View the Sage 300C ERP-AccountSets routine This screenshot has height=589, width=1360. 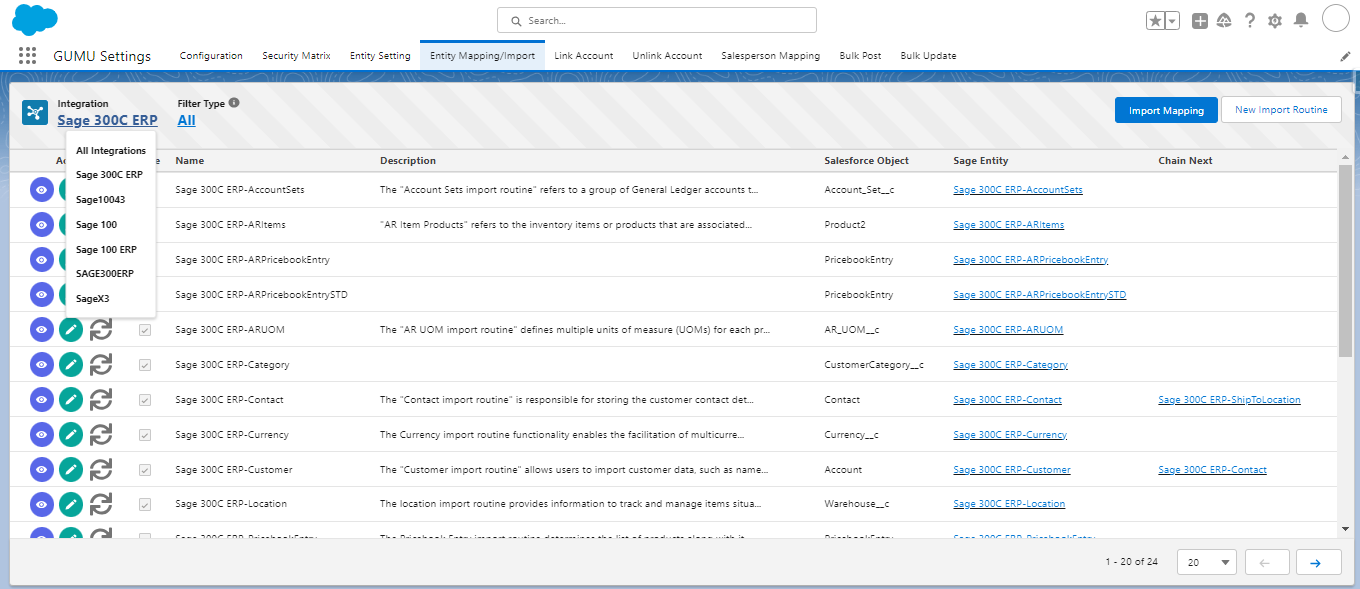click(41, 190)
